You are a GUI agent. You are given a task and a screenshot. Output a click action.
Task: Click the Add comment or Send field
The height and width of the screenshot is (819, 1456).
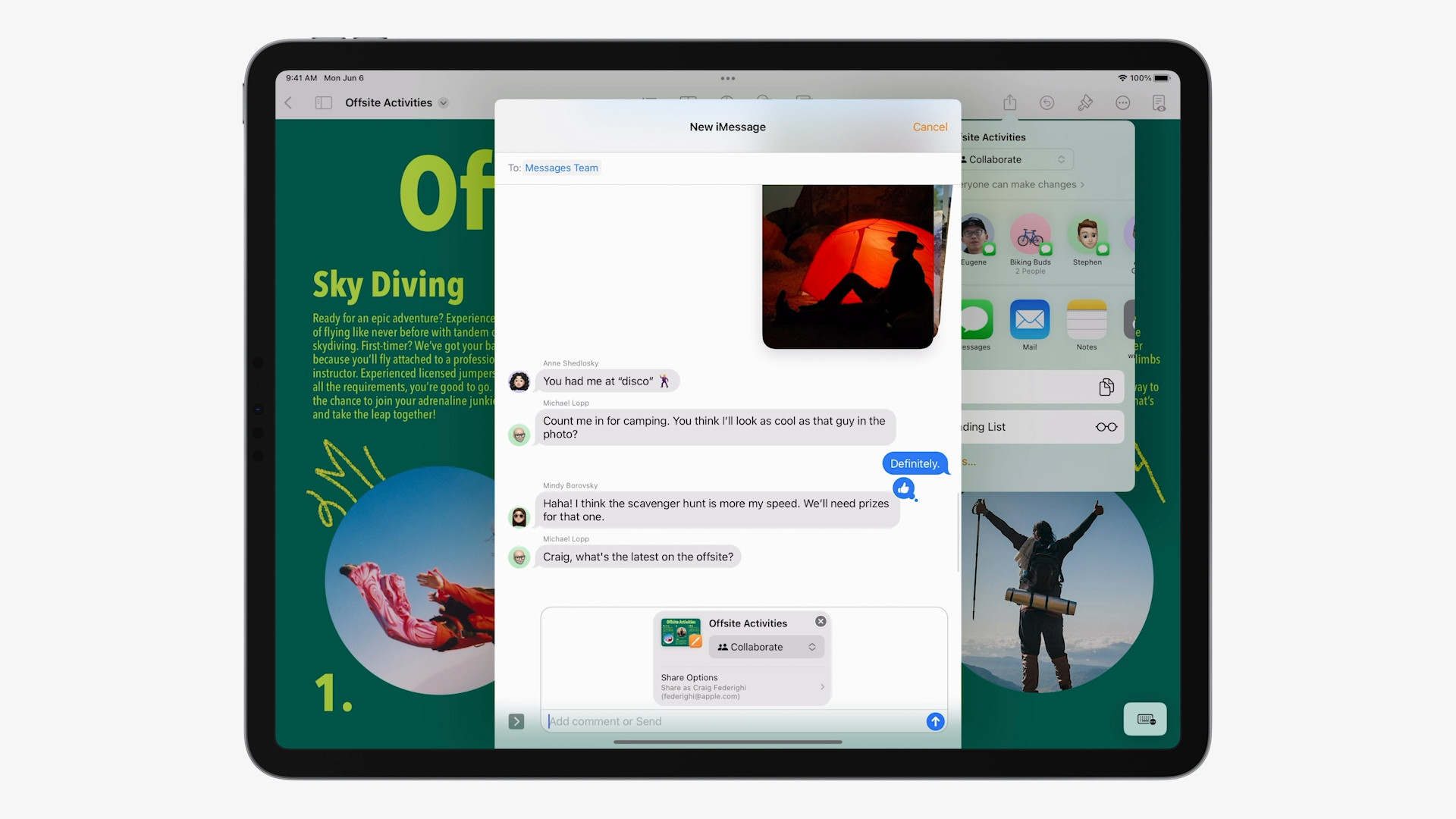coord(734,721)
